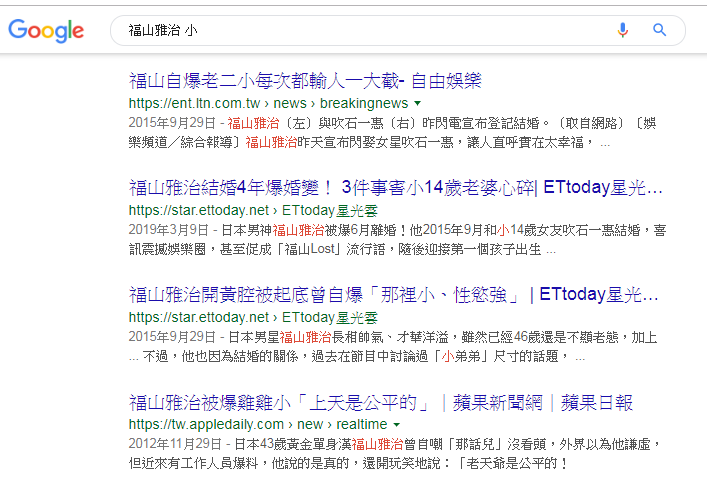Screen dimensions: 707x484
Task: Click star.ettoday.net URL under 開黃腔被起底 result
Action: coord(253,318)
